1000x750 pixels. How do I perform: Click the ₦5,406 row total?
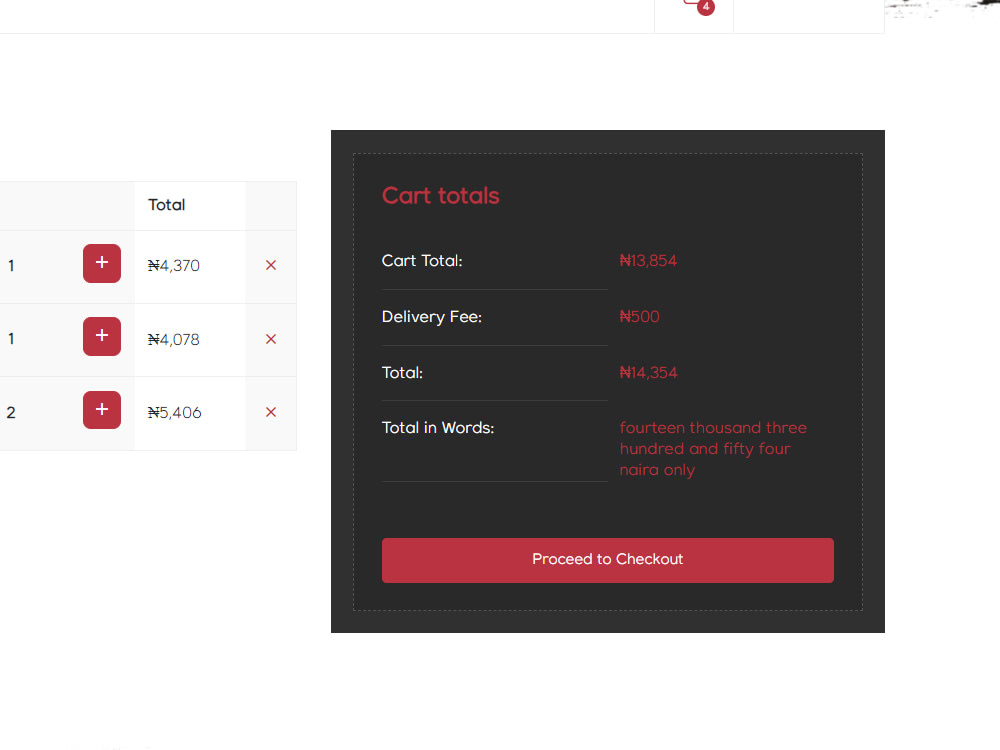tap(174, 413)
